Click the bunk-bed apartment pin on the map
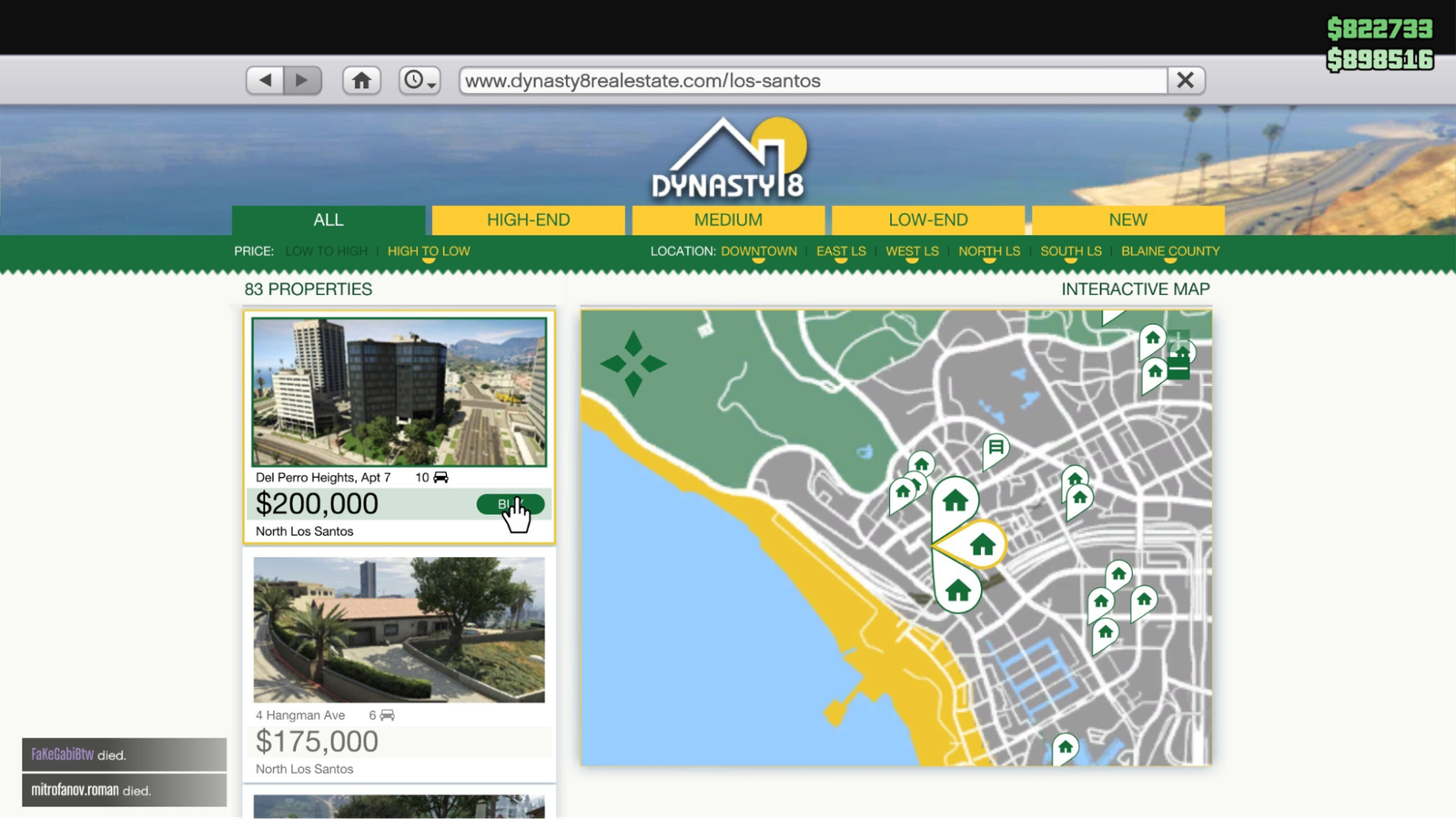This screenshot has width=1456, height=819. [x=994, y=446]
